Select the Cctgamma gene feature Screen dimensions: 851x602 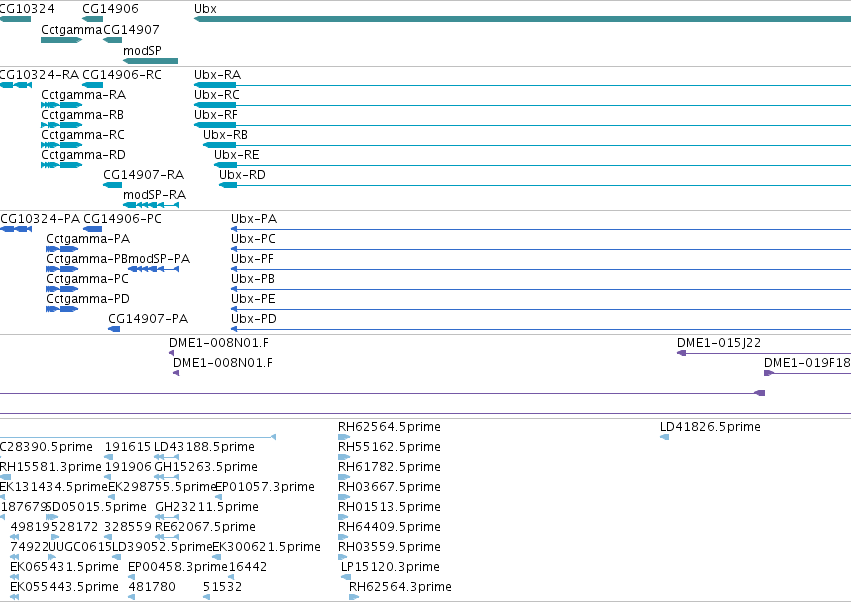(x=61, y=40)
